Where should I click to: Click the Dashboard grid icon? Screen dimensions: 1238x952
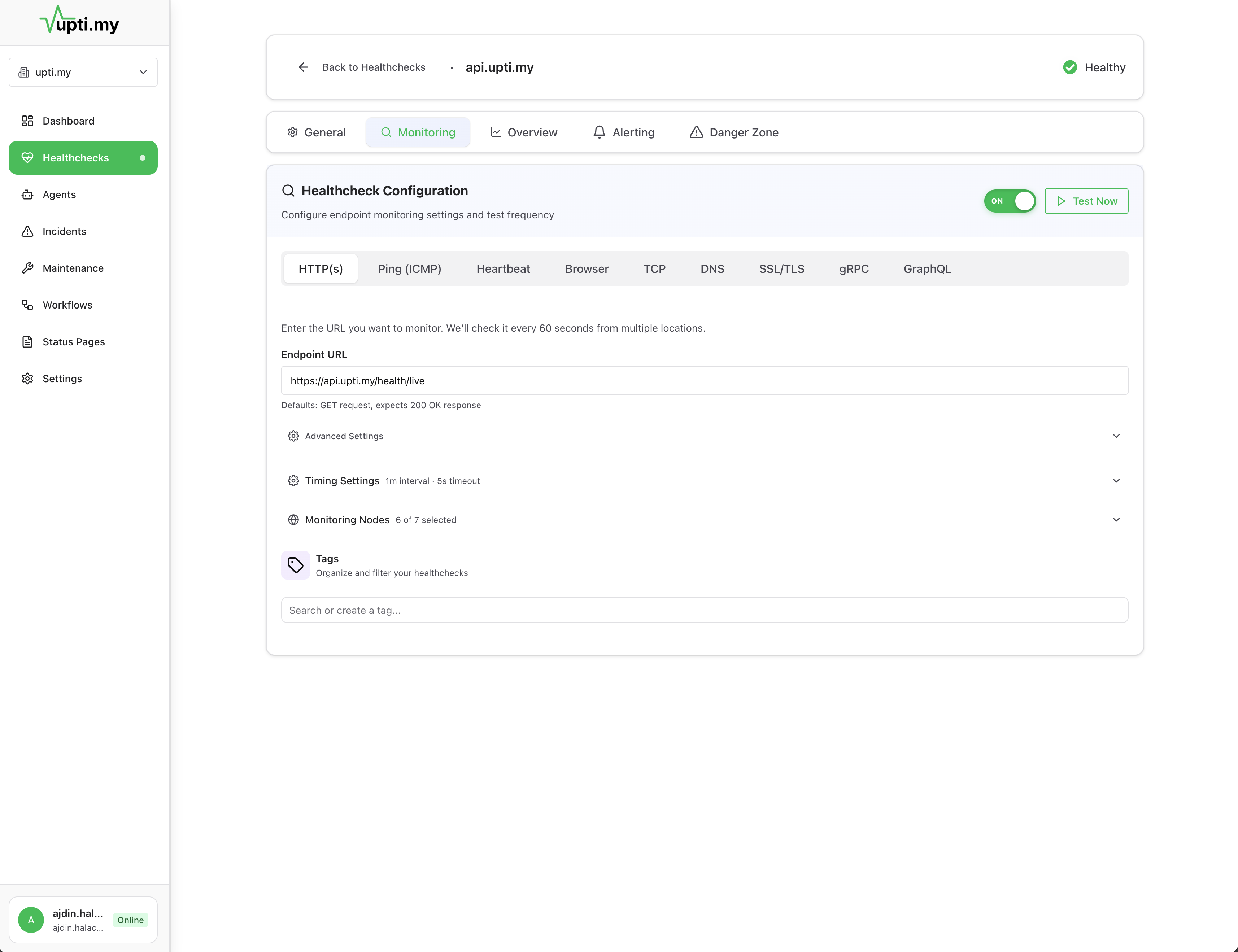pos(27,121)
